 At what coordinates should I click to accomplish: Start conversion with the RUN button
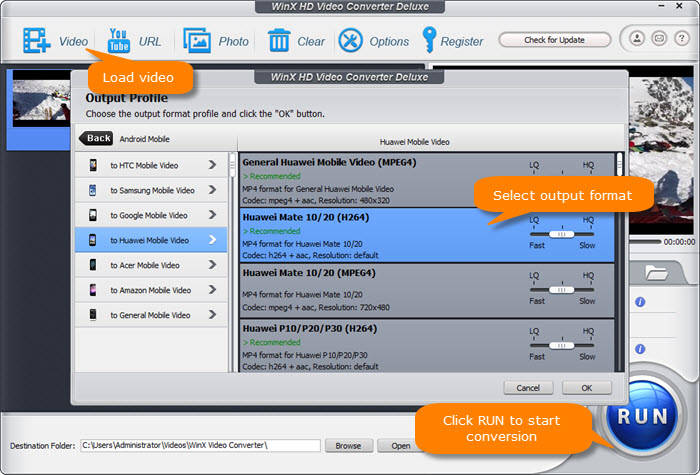pos(642,416)
